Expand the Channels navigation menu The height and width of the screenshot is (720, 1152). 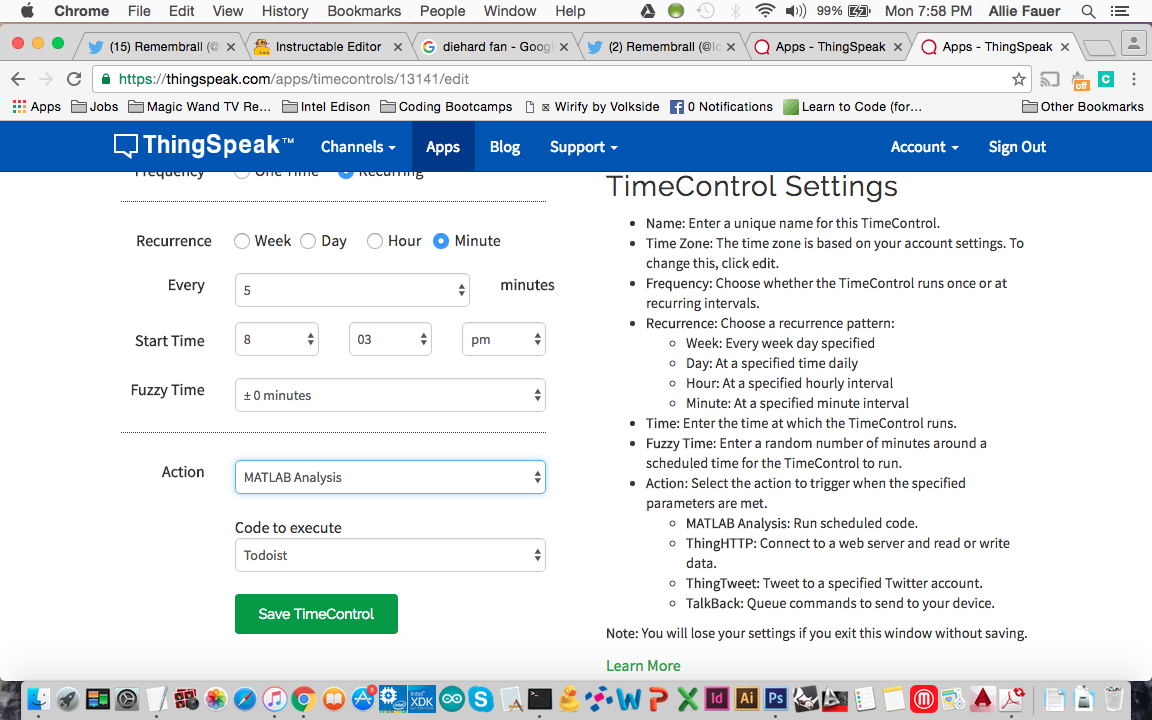(359, 147)
